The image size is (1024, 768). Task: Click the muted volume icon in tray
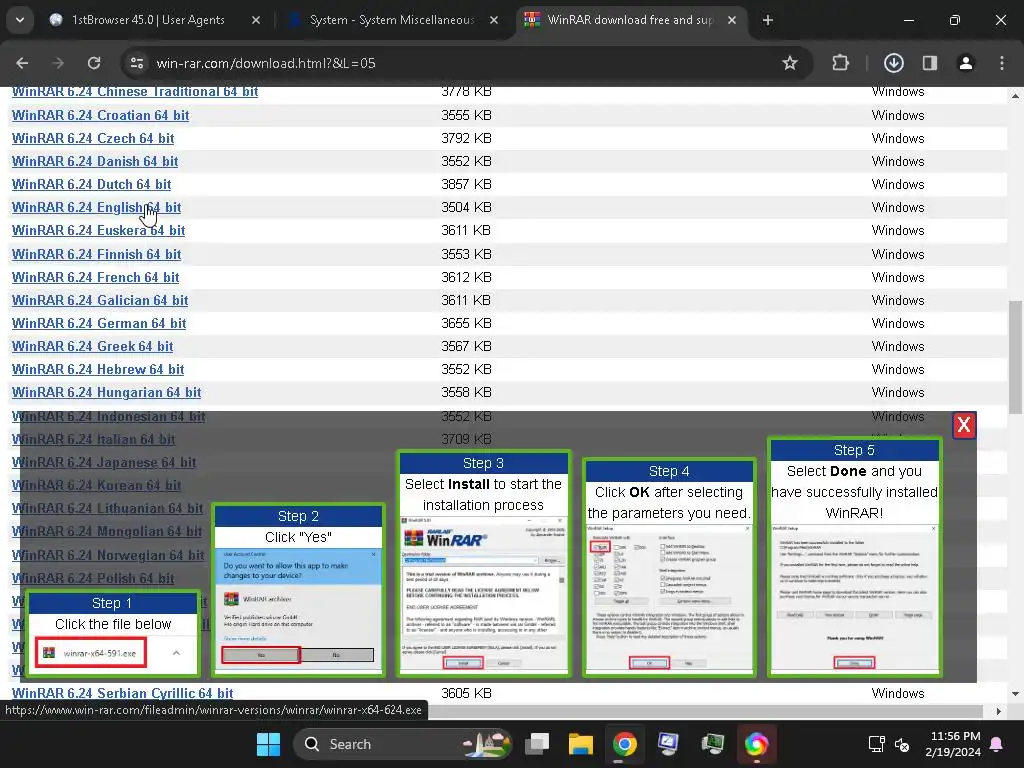point(902,744)
